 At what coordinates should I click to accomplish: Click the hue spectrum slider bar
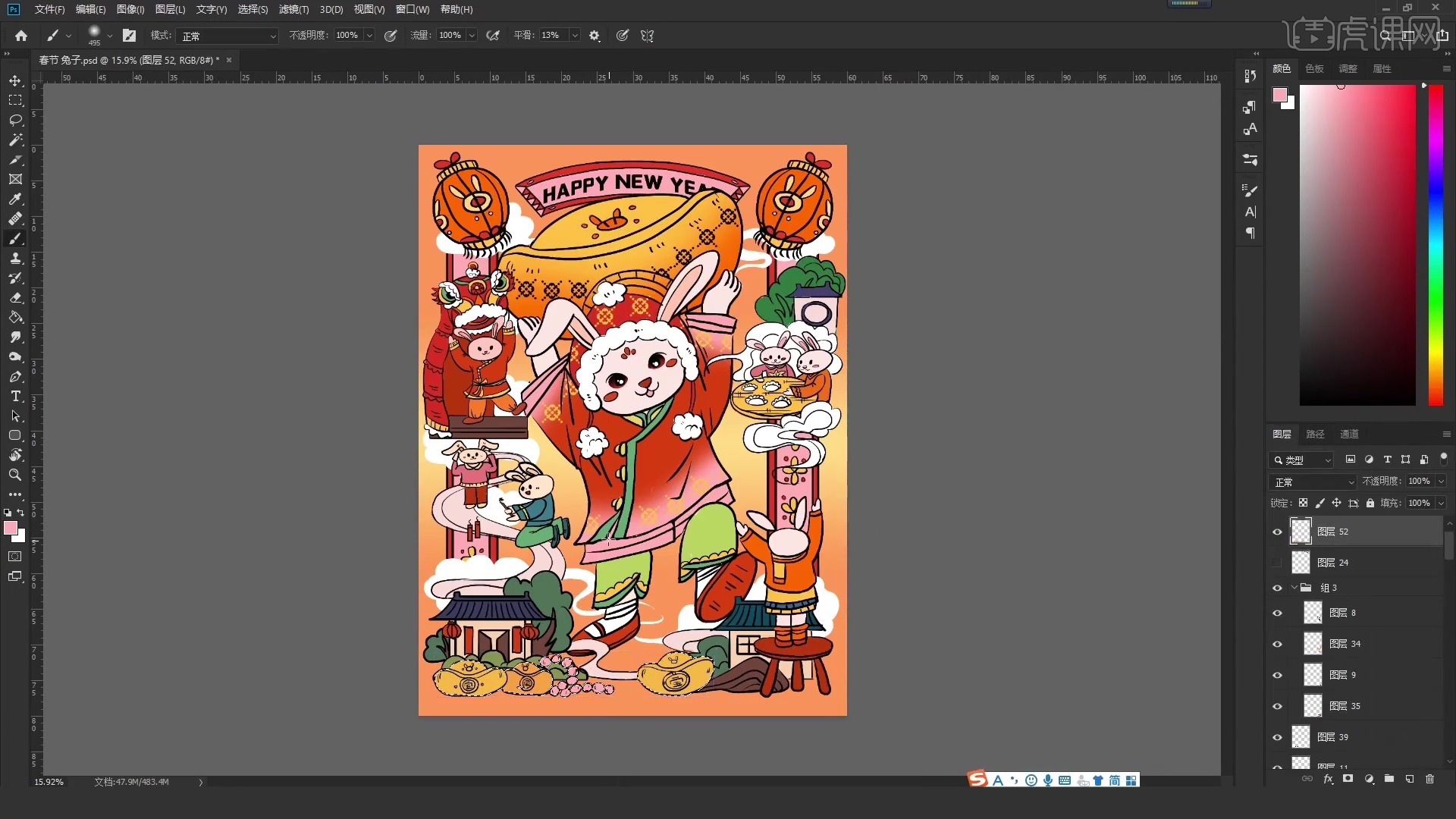(x=1436, y=245)
